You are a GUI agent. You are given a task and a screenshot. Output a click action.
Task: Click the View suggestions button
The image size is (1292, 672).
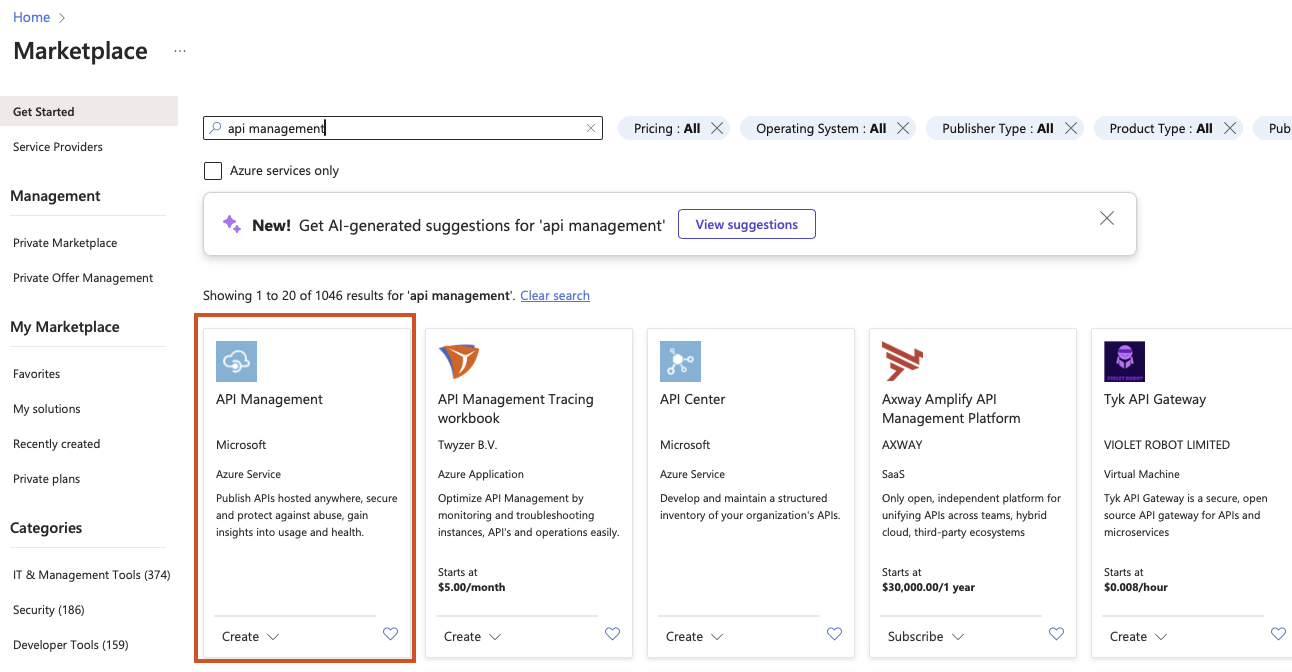point(746,225)
